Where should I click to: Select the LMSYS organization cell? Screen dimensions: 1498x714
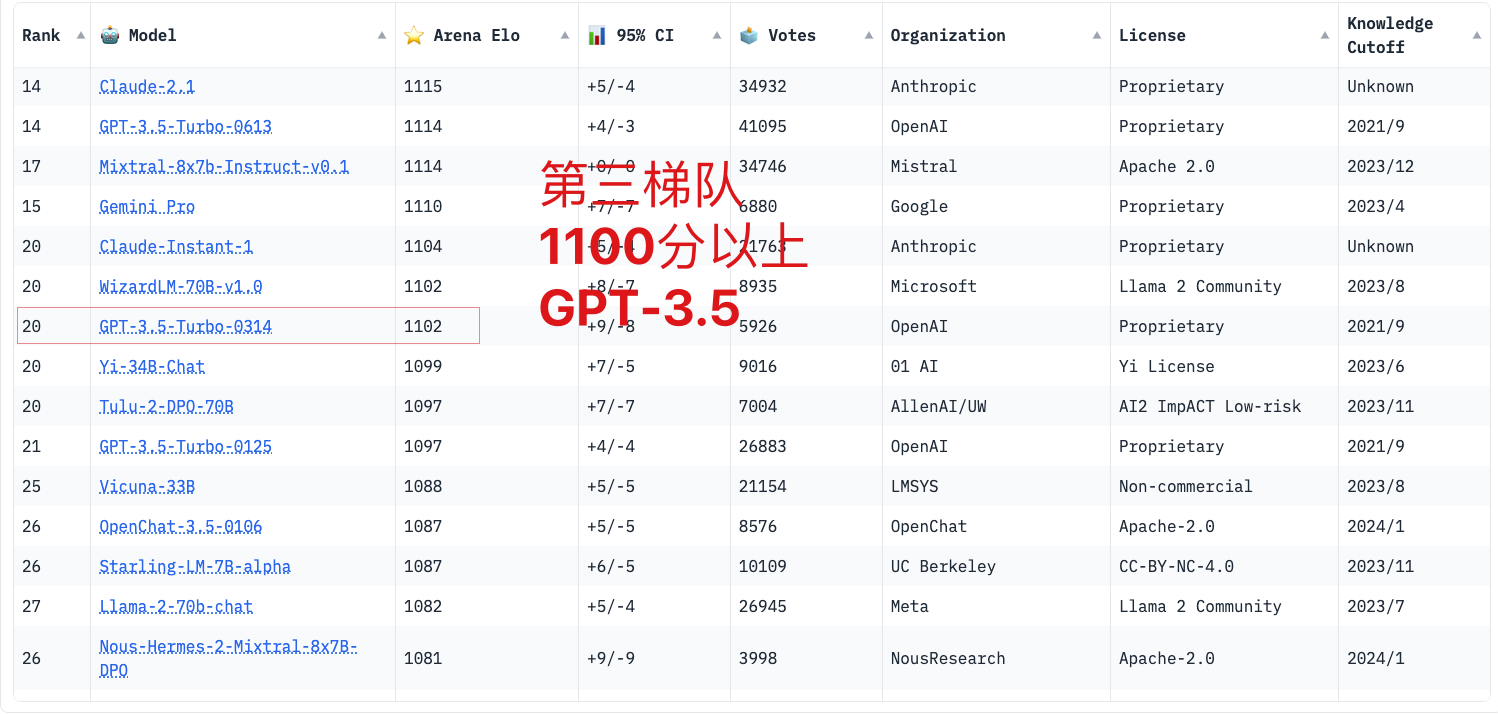(x=914, y=486)
